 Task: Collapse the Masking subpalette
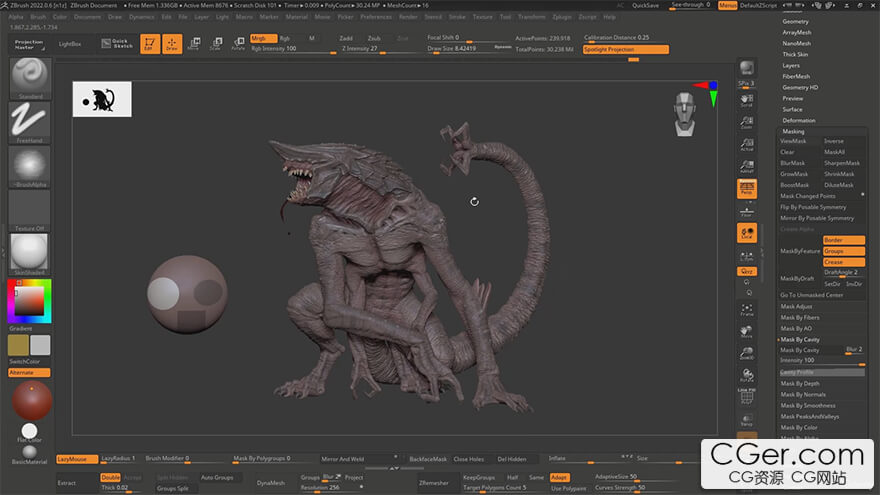point(793,131)
